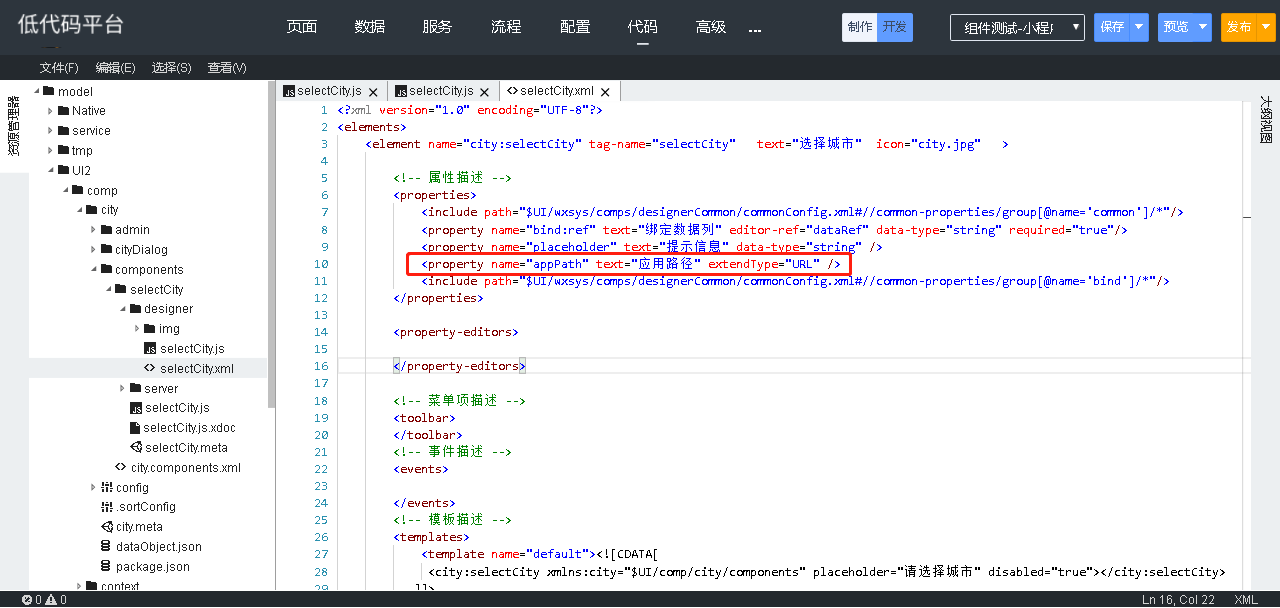Screen dimensions: 1280x608
Task: Click the error count icon in status bar
Action: click(26, 600)
